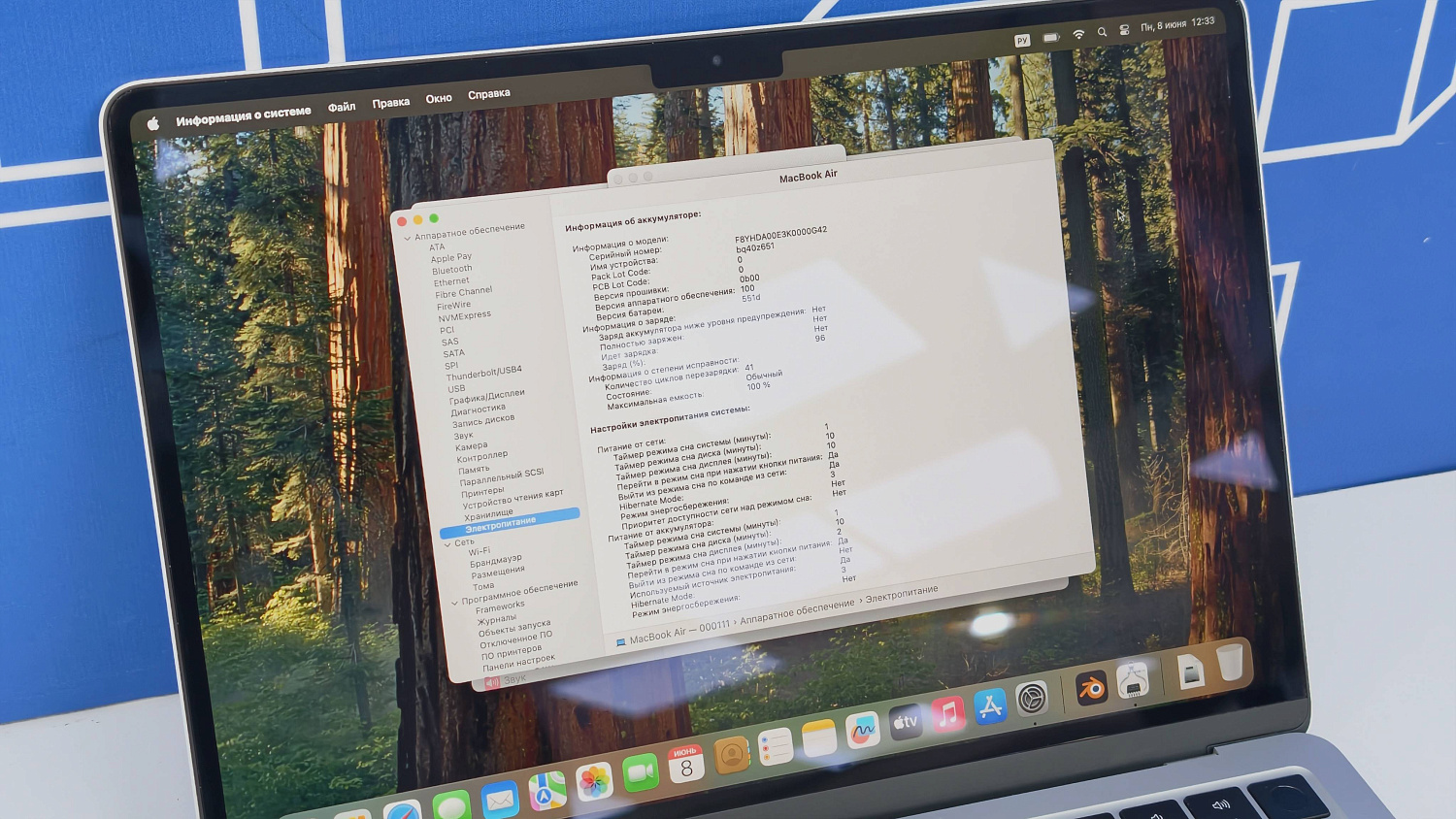Collapse the Аппаратное обеспечение section
This screenshot has height=819, width=1456.
click(x=408, y=238)
